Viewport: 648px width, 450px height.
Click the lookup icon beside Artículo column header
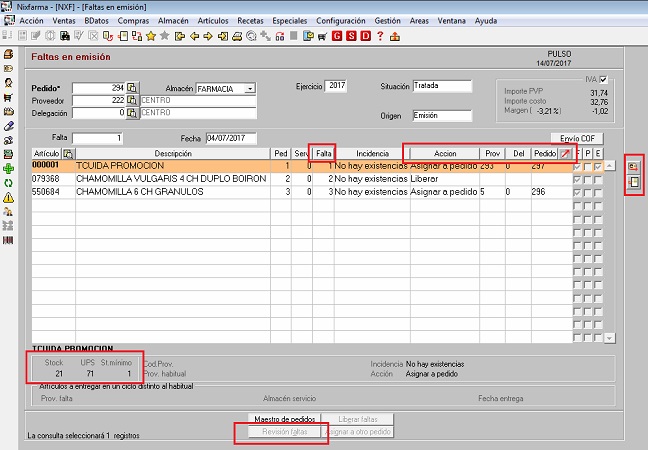coord(68,154)
